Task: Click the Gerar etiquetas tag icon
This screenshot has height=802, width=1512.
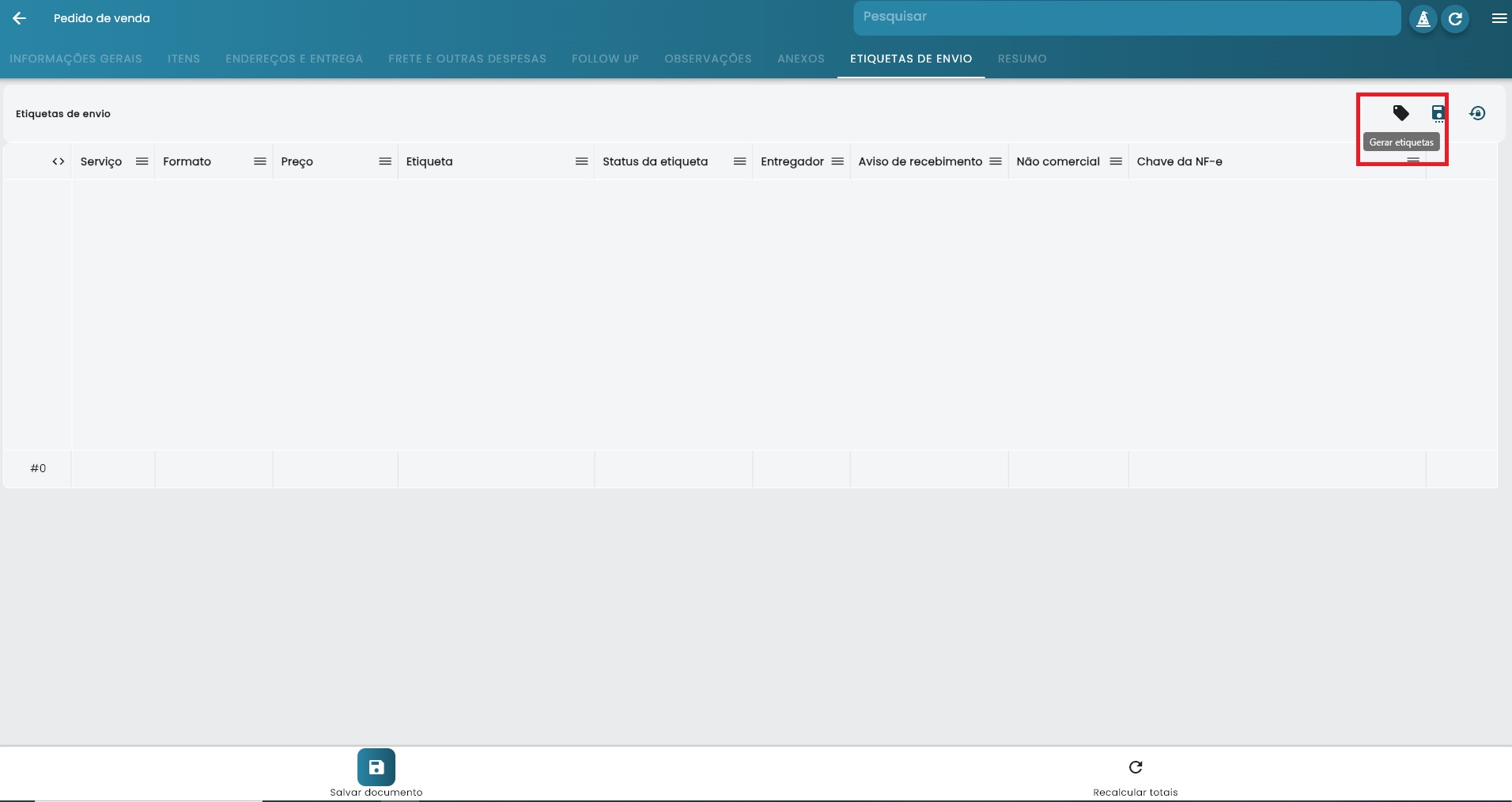Action: (x=1400, y=113)
